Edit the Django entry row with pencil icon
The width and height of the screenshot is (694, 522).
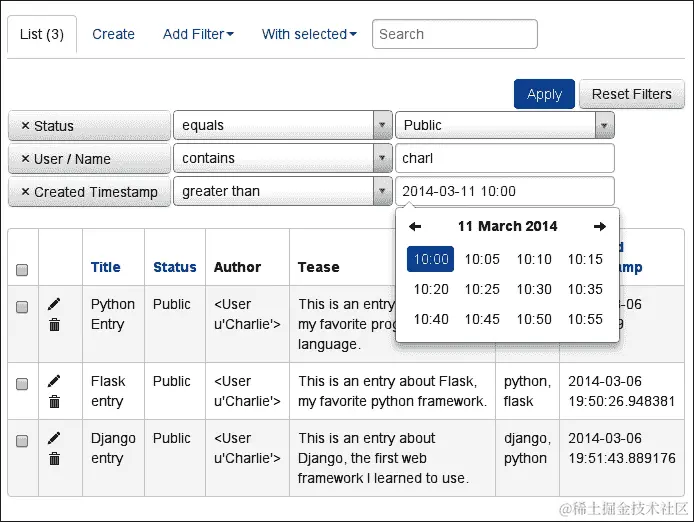click(x=54, y=438)
